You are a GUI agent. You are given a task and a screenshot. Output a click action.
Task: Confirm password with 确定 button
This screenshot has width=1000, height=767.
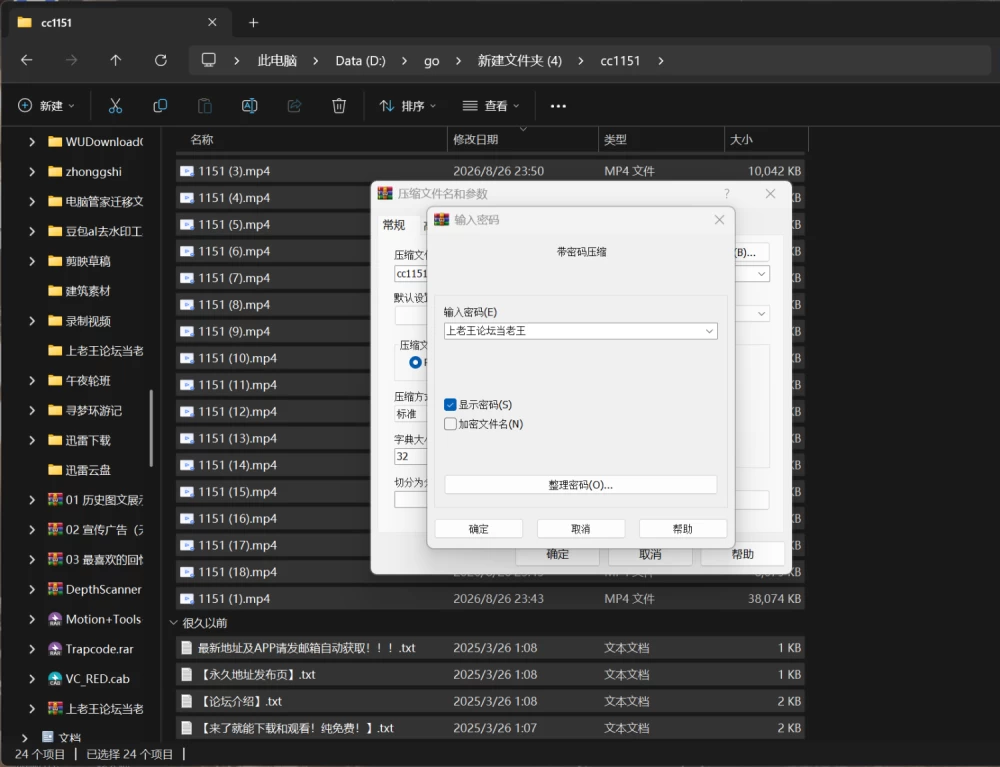(478, 529)
